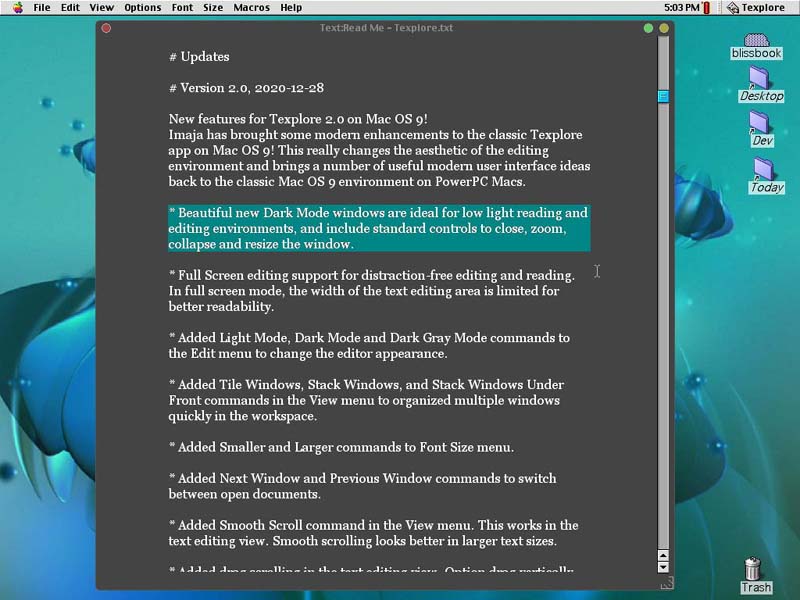800x600 pixels.
Task: Click the blue vertical scrollbar thumb
Action: pos(663,96)
